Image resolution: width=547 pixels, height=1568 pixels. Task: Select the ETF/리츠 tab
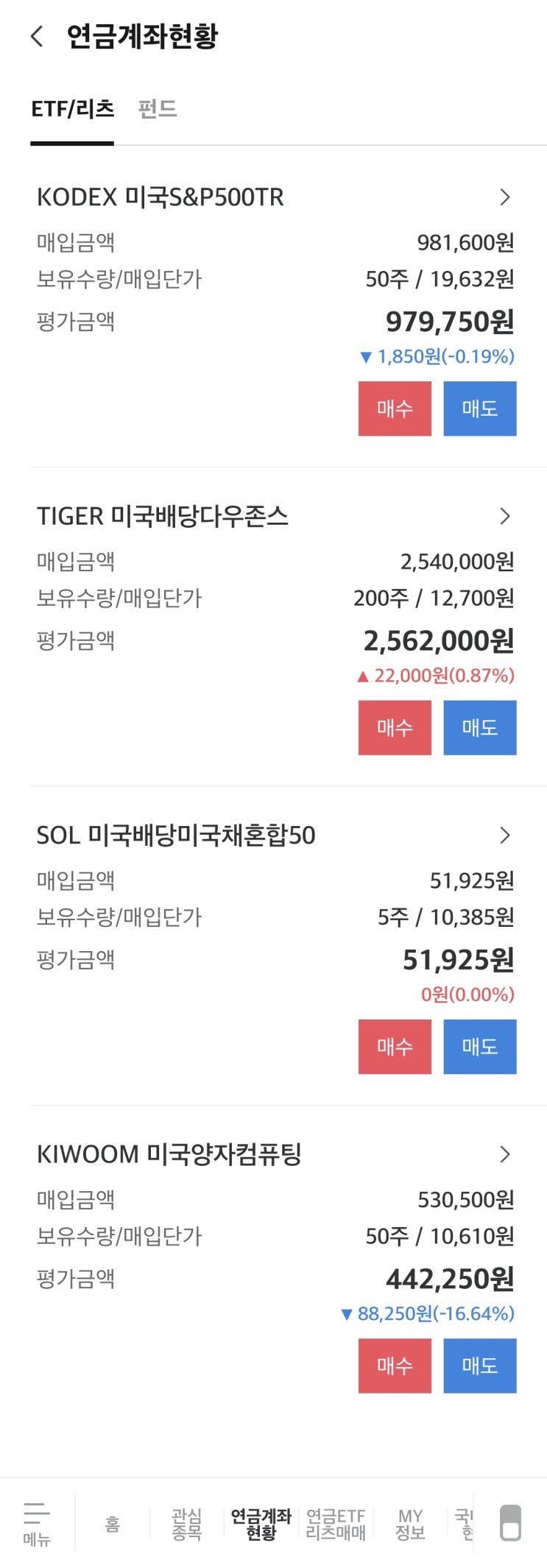click(72, 109)
